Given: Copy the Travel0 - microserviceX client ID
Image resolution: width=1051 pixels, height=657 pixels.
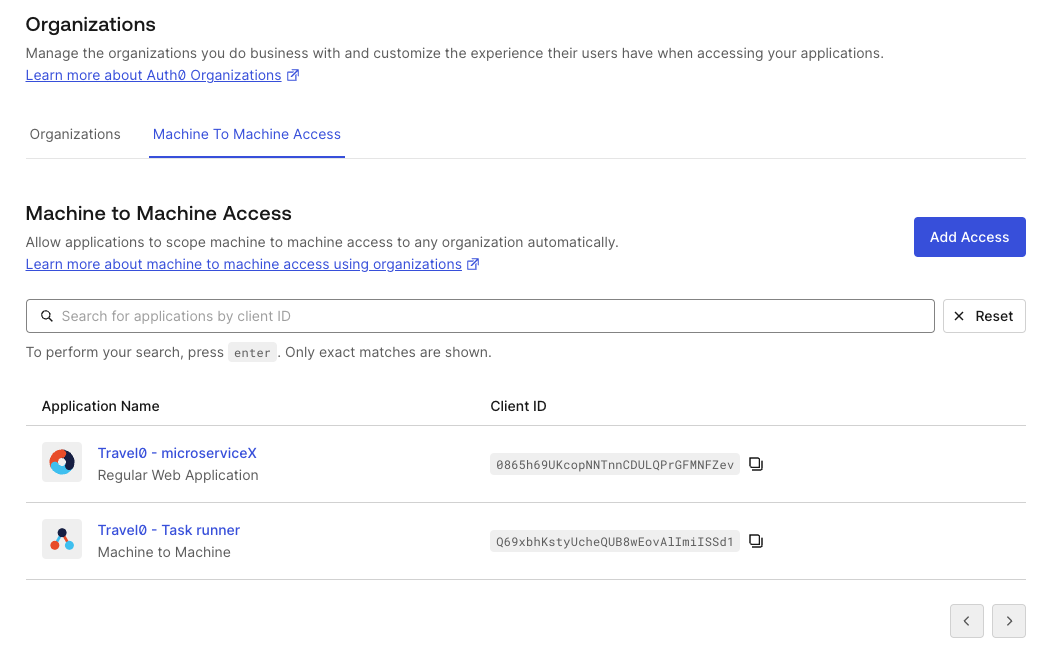Looking at the screenshot, I should pyautogui.click(x=756, y=464).
